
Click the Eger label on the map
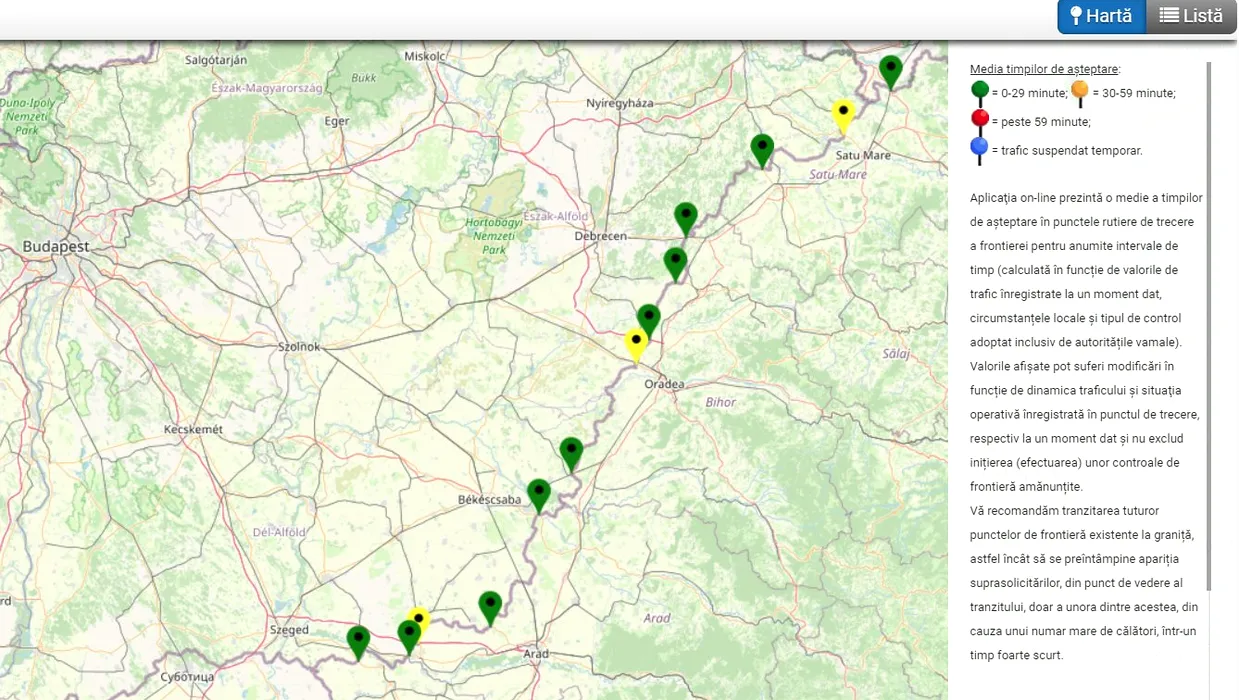pyautogui.click(x=337, y=121)
